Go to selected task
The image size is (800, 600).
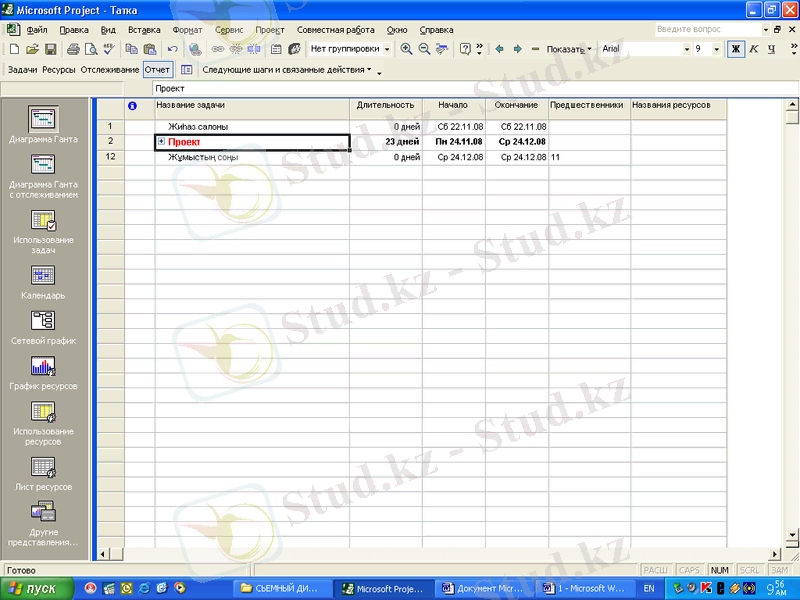pos(442,49)
